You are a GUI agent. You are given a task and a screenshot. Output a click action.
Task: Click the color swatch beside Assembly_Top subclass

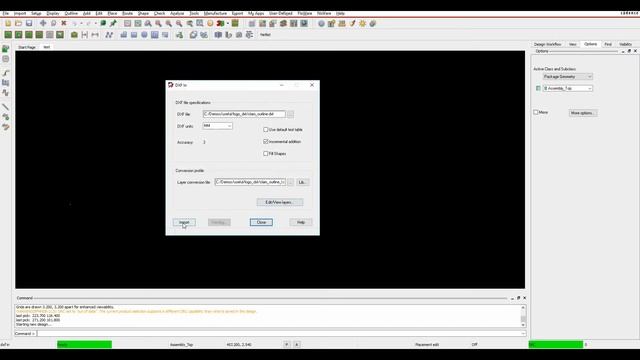click(x=538, y=88)
